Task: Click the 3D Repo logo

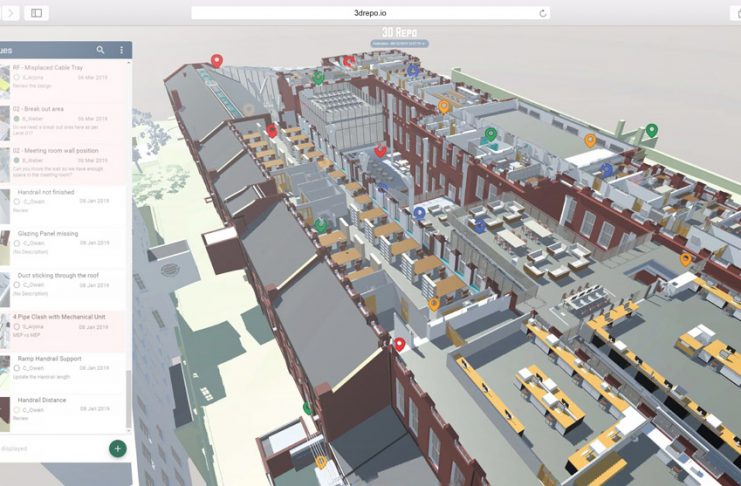Action: point(399,32)
